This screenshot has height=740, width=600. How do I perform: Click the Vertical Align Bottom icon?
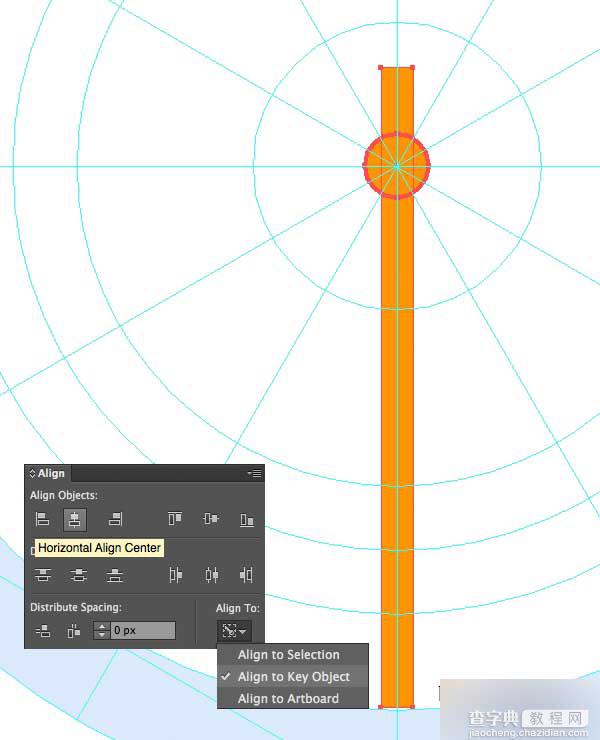pyautogui.click(x=247, y=520)
